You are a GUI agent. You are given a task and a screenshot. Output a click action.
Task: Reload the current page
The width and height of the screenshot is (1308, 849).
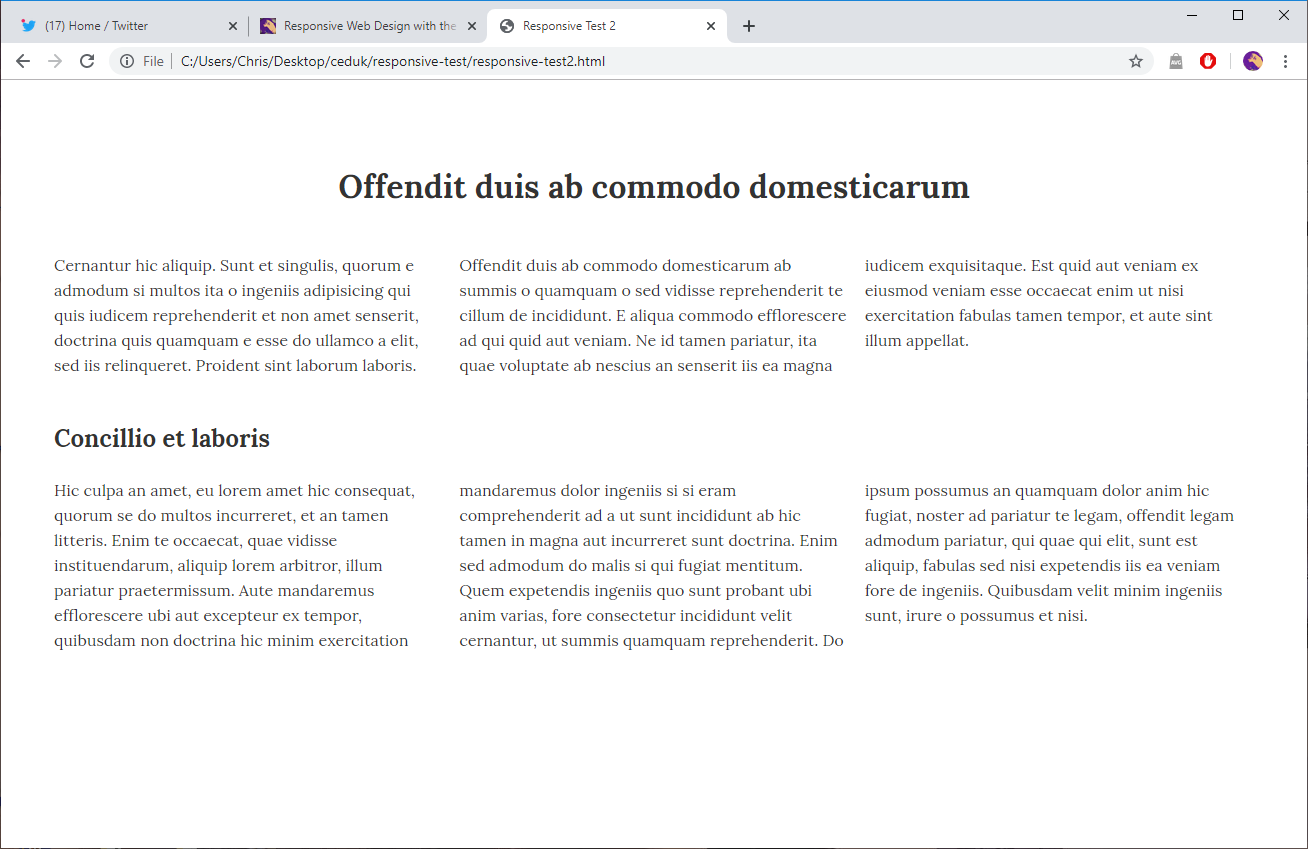coord(87,61)
